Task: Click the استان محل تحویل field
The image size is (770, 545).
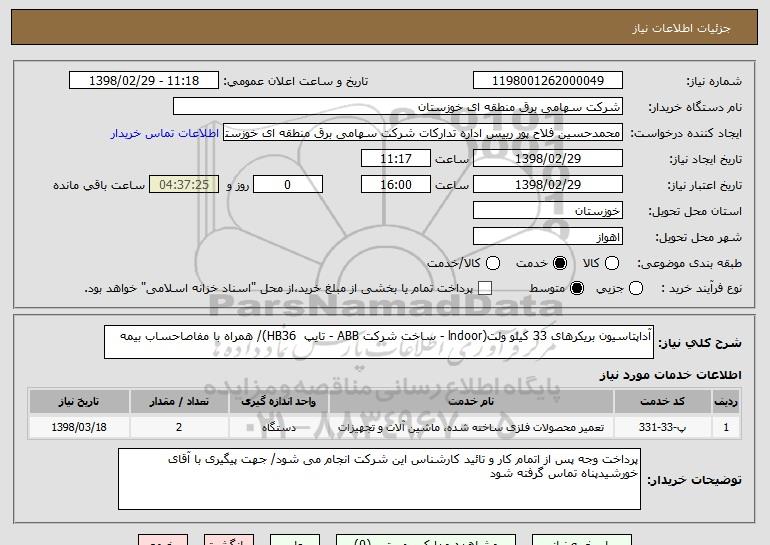Action: pyautogui.click(x=546, y=210)
